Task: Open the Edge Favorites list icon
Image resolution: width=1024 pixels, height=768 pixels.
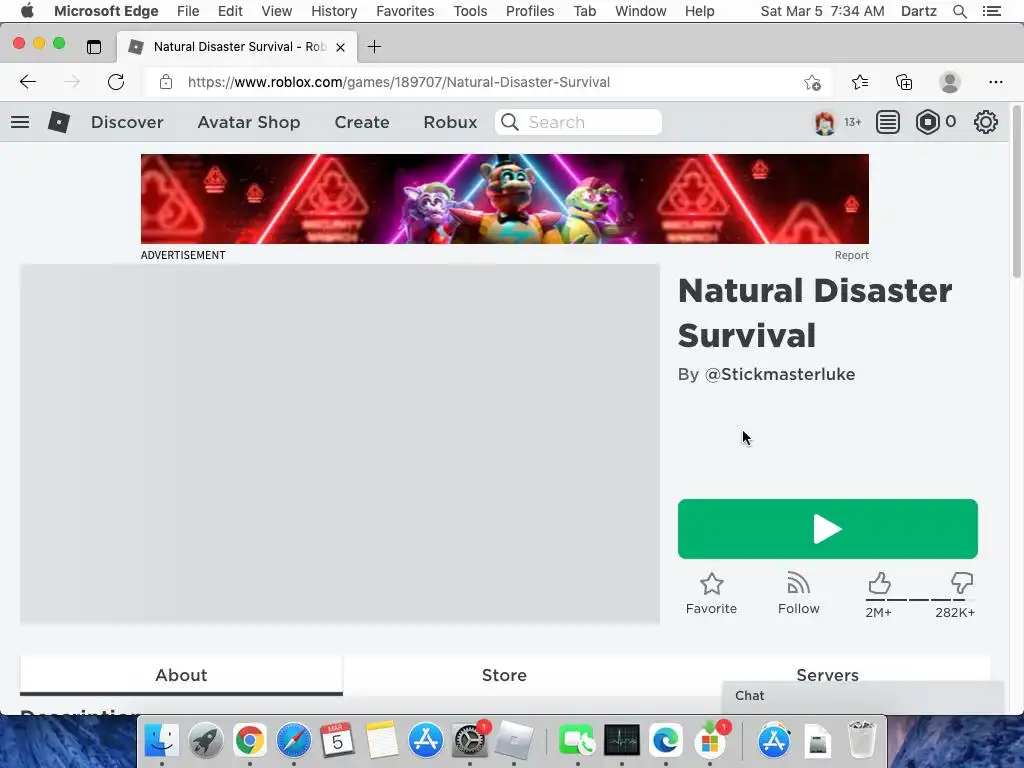Action: [x=860, y=82]
